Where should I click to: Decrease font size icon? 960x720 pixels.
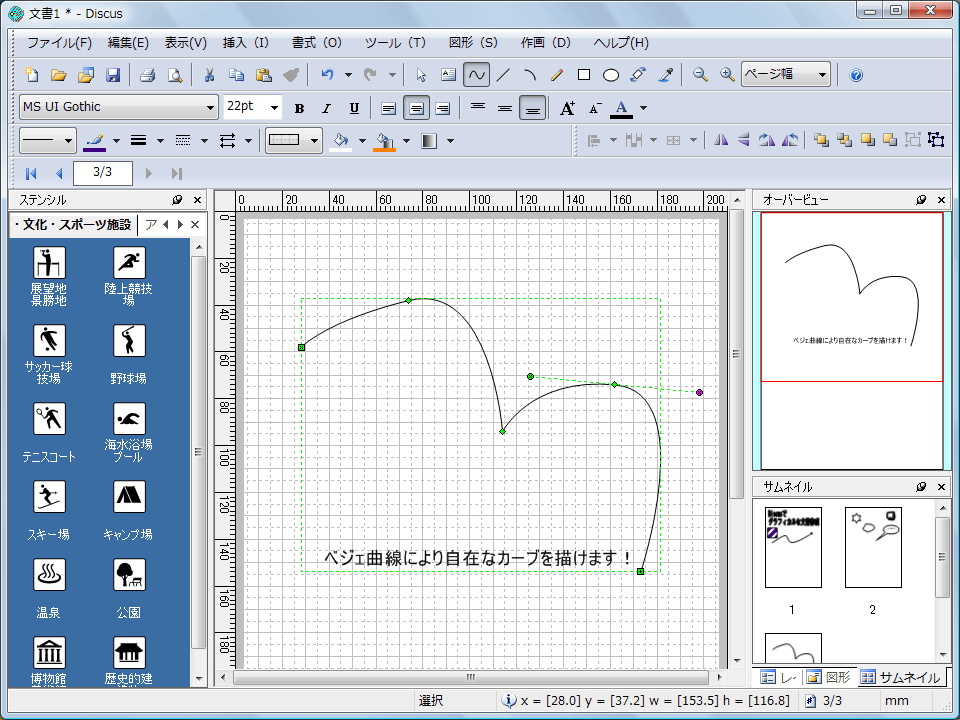click(x=595, y=108)
